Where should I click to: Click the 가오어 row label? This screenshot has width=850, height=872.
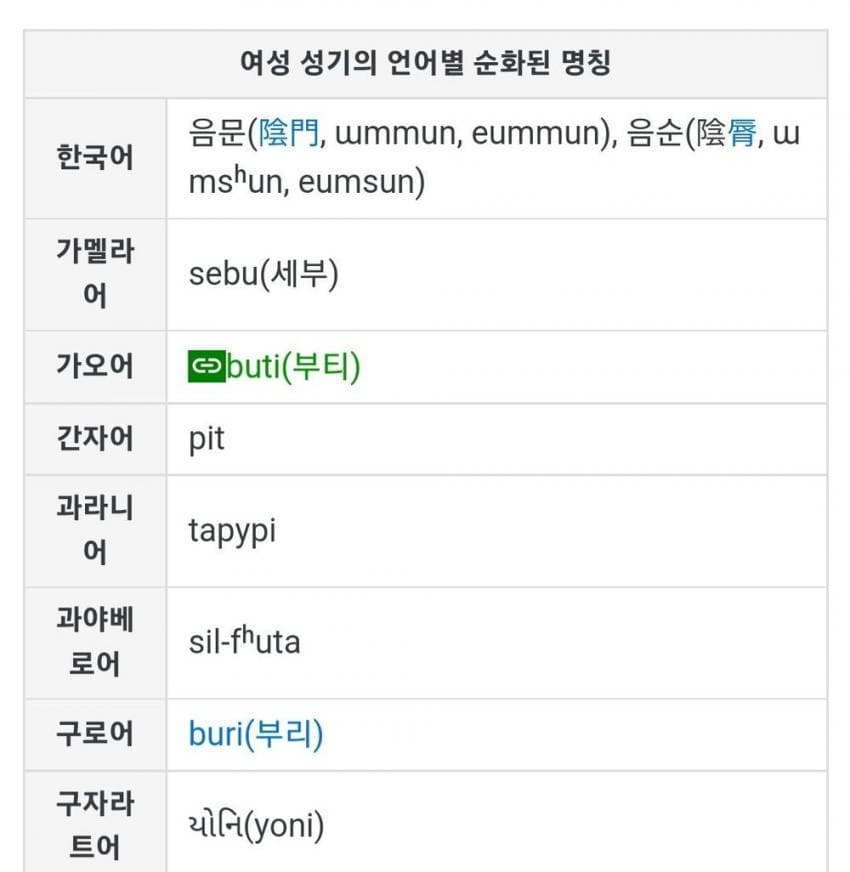(94, 366)
